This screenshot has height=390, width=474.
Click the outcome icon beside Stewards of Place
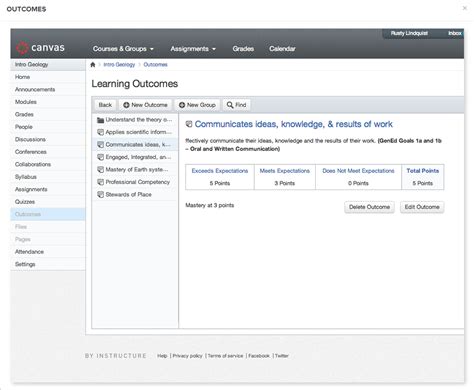[x=100, y=195]
